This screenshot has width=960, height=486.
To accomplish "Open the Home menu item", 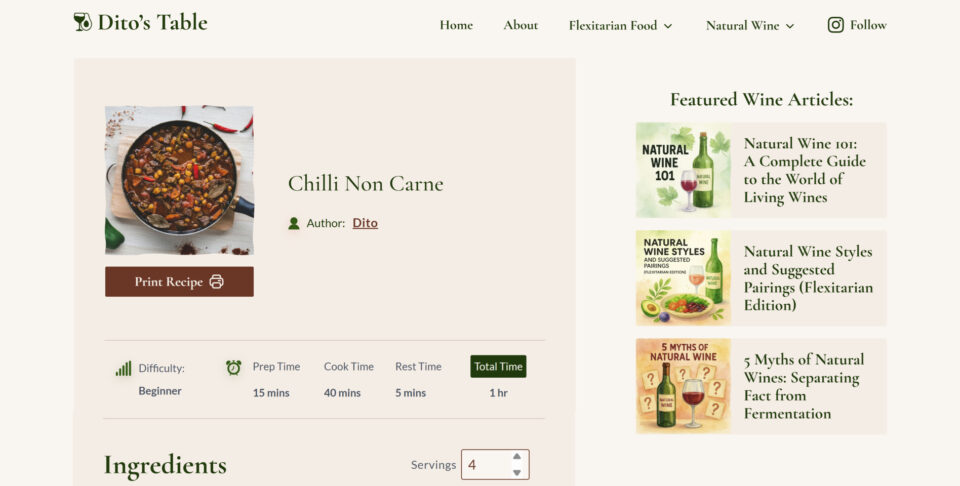I will click(456, 25).
